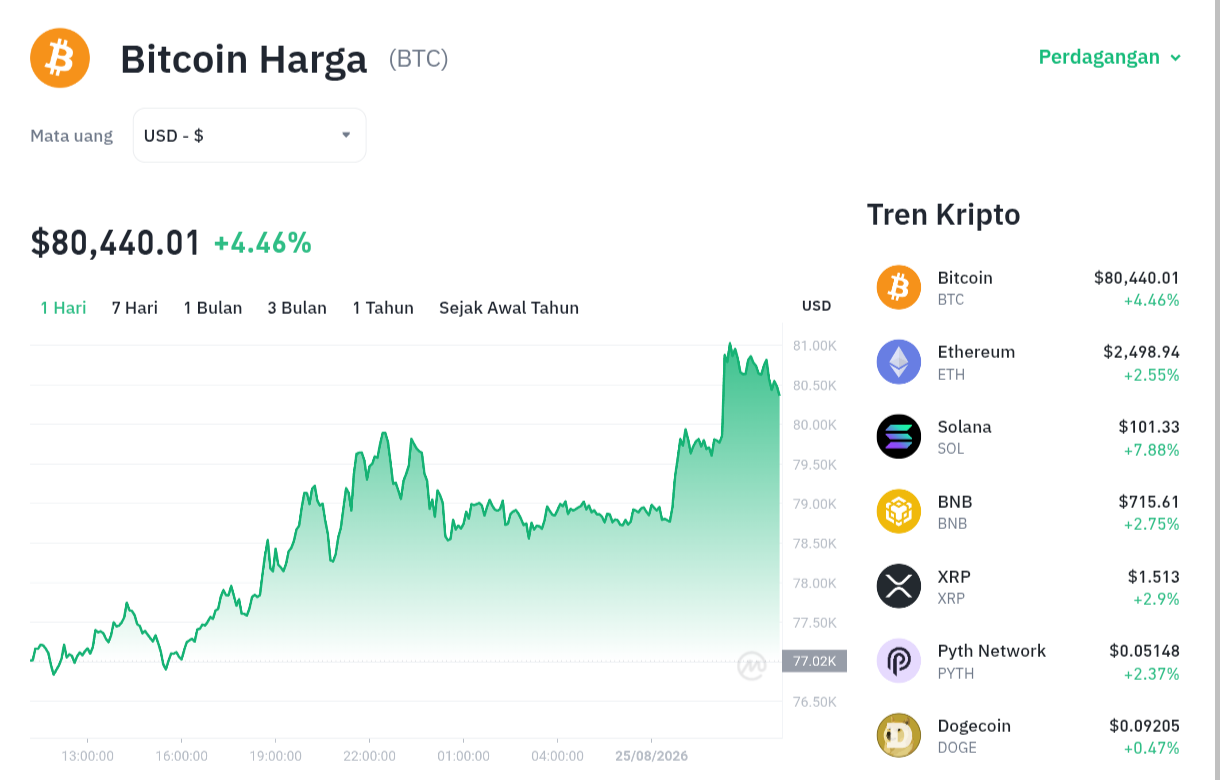Open the USD - $ currency selector
1220x780 pixels.
(x=249, y=135)
